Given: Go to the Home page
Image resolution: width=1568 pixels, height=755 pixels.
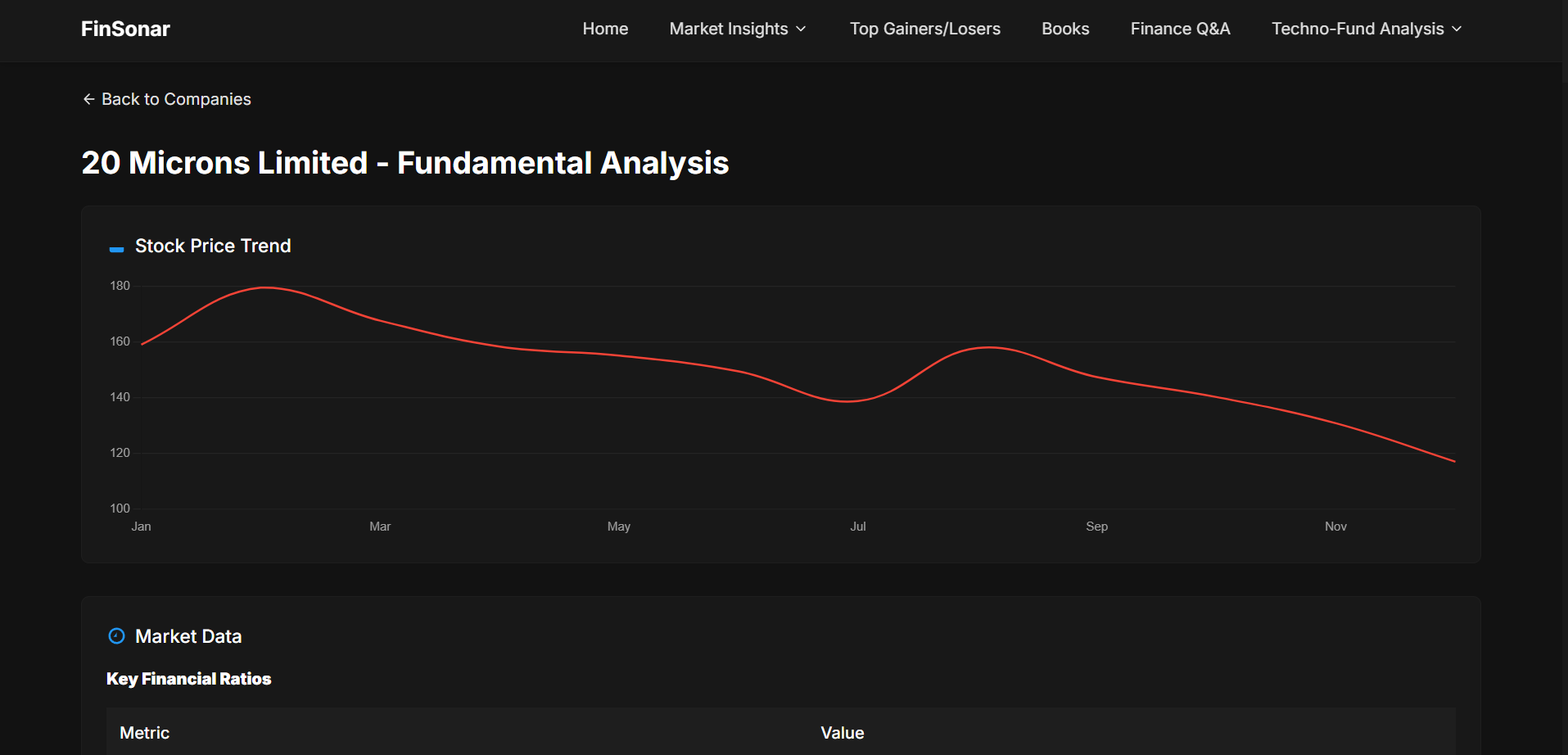Looking at the screenshot, I should tap(605, 29).
